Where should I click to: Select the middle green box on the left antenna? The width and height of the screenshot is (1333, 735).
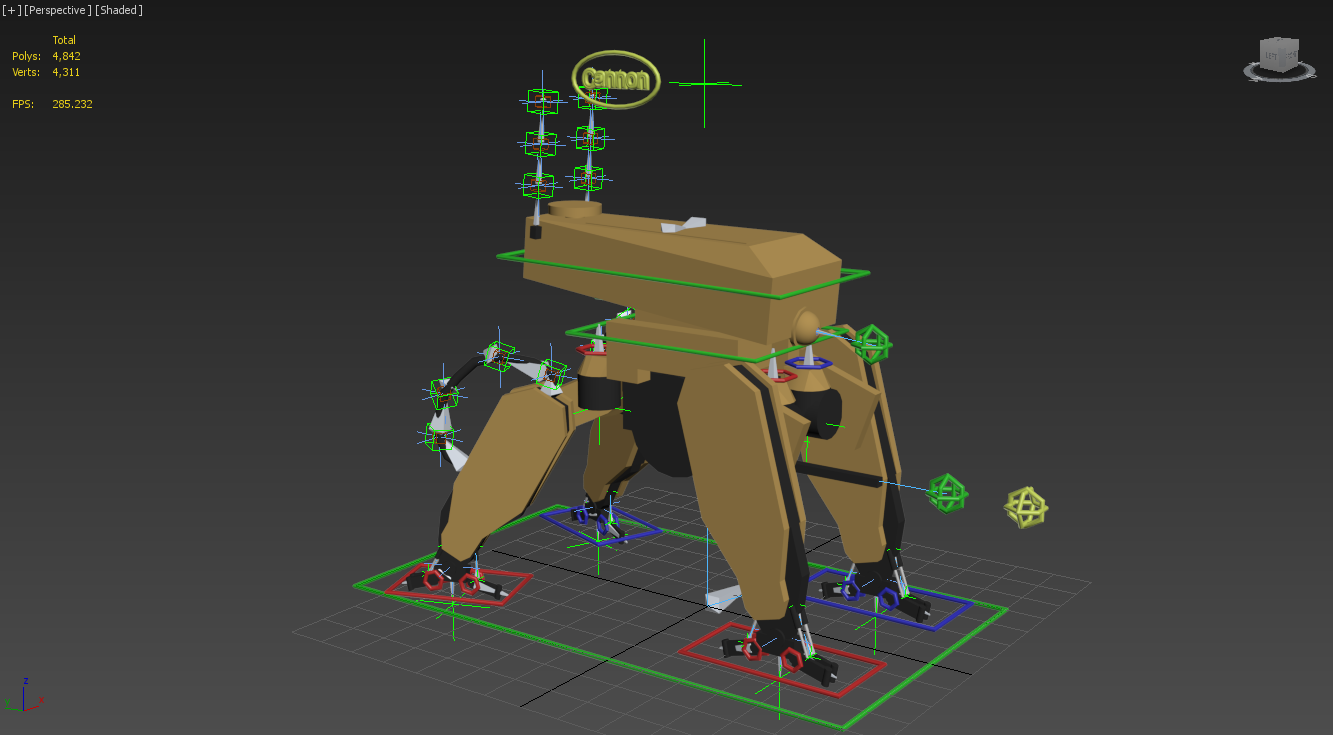tap(541, 144)
